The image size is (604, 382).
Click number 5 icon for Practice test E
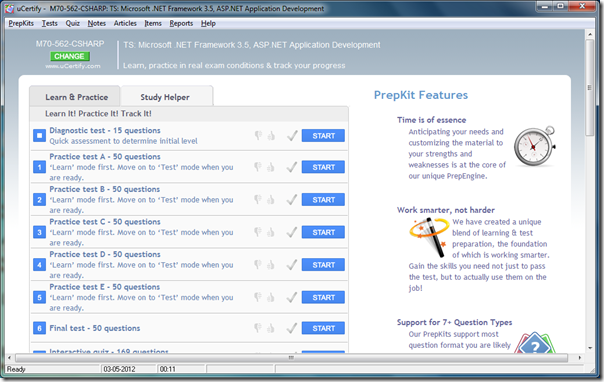click(x=39, y=297)
